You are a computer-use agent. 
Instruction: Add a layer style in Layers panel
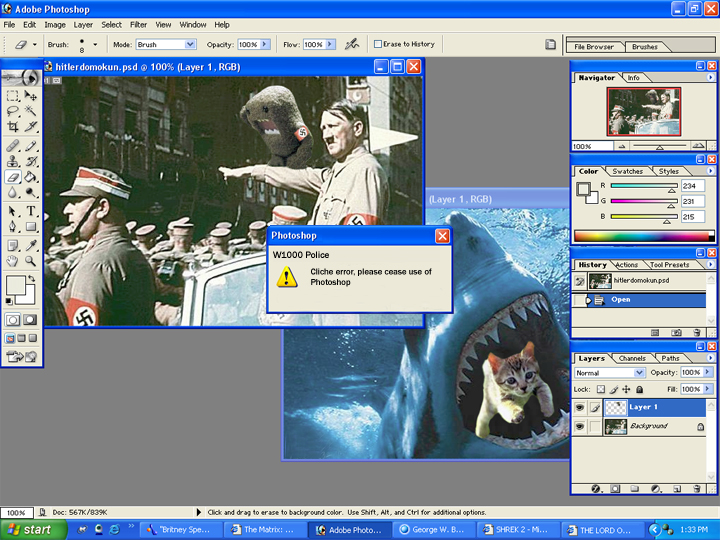coord(596,489)
